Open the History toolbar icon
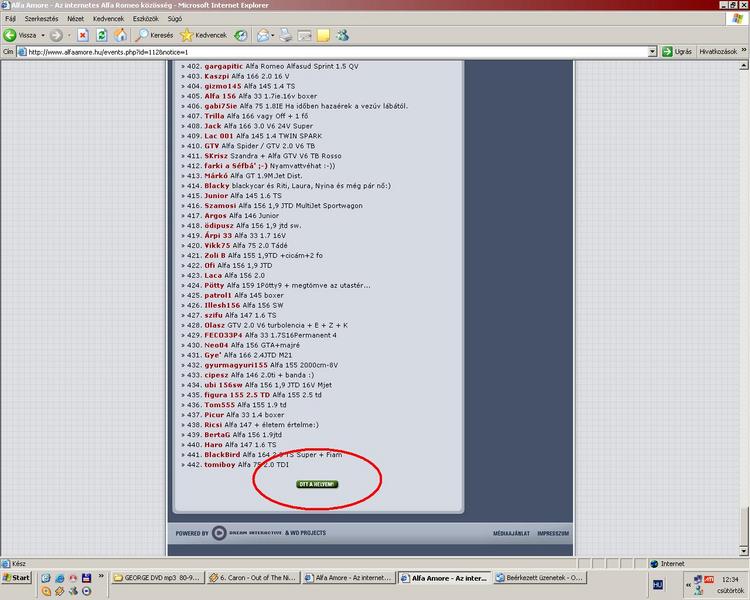The width and height of the screenshot is (750, 600). coord(241,35)
